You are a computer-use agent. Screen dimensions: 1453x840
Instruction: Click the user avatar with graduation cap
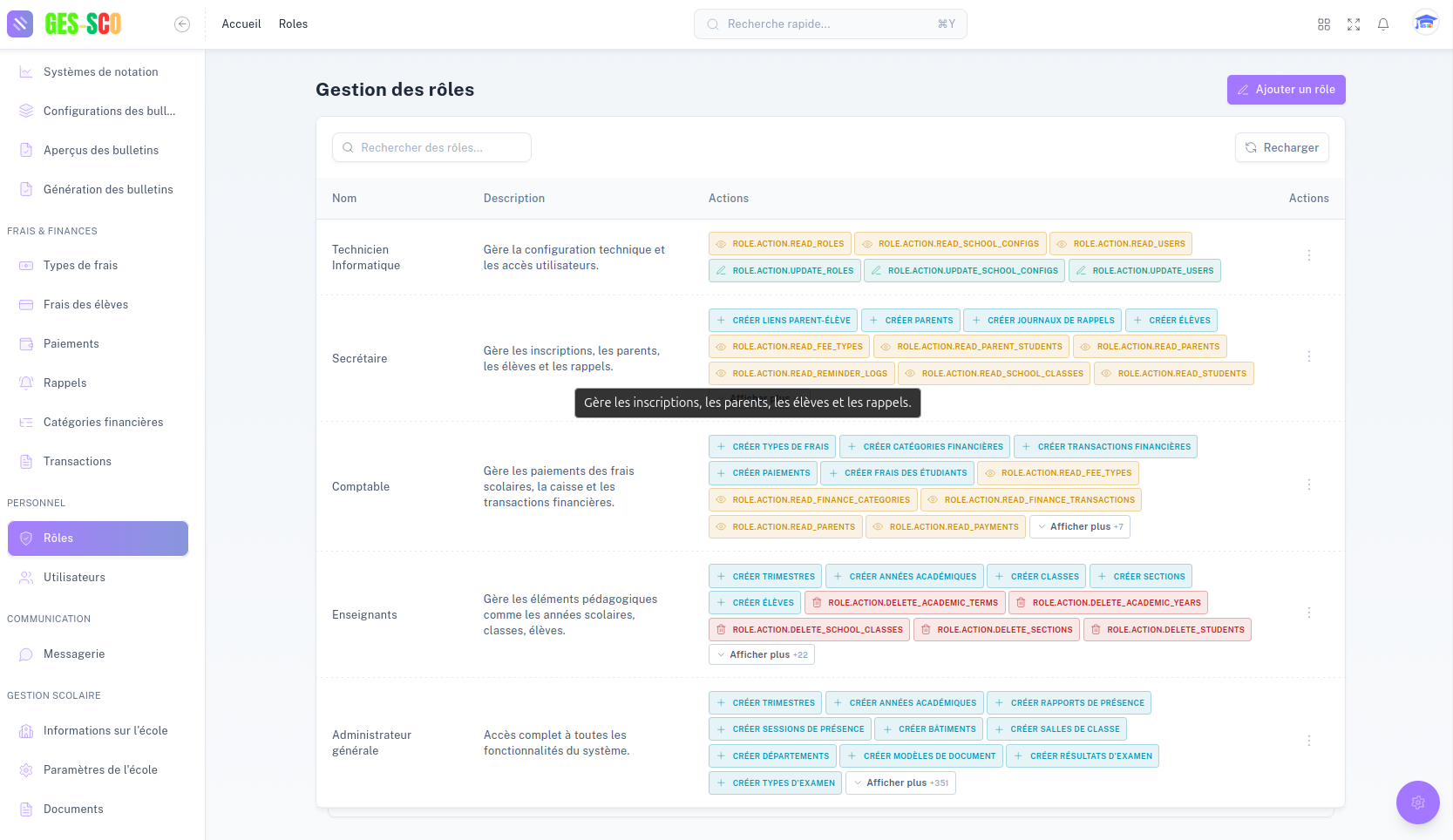coord(1426,24)
